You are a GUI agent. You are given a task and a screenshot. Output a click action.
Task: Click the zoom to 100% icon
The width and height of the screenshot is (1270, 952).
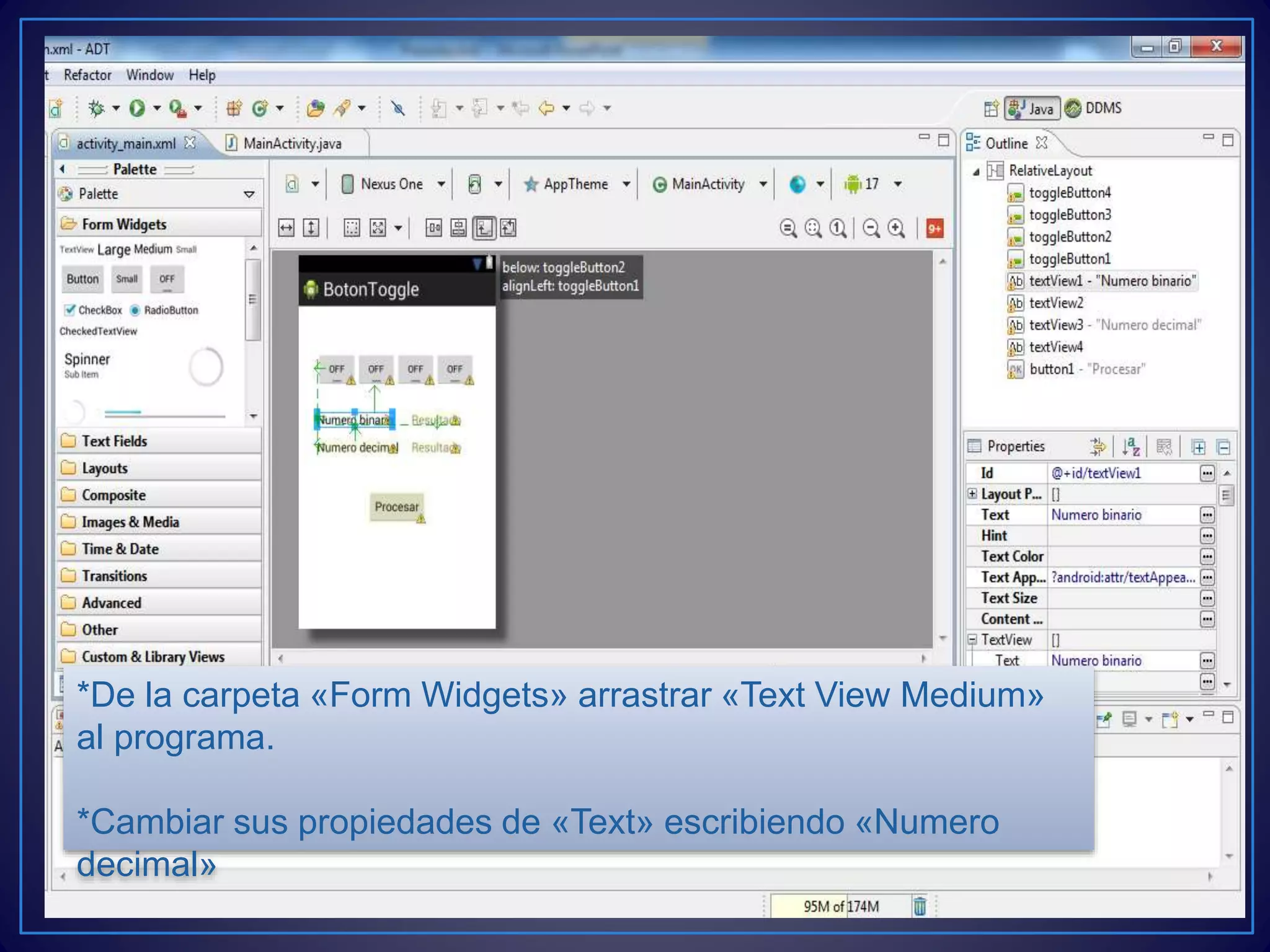pyautogui.click(x=838, y=229)
